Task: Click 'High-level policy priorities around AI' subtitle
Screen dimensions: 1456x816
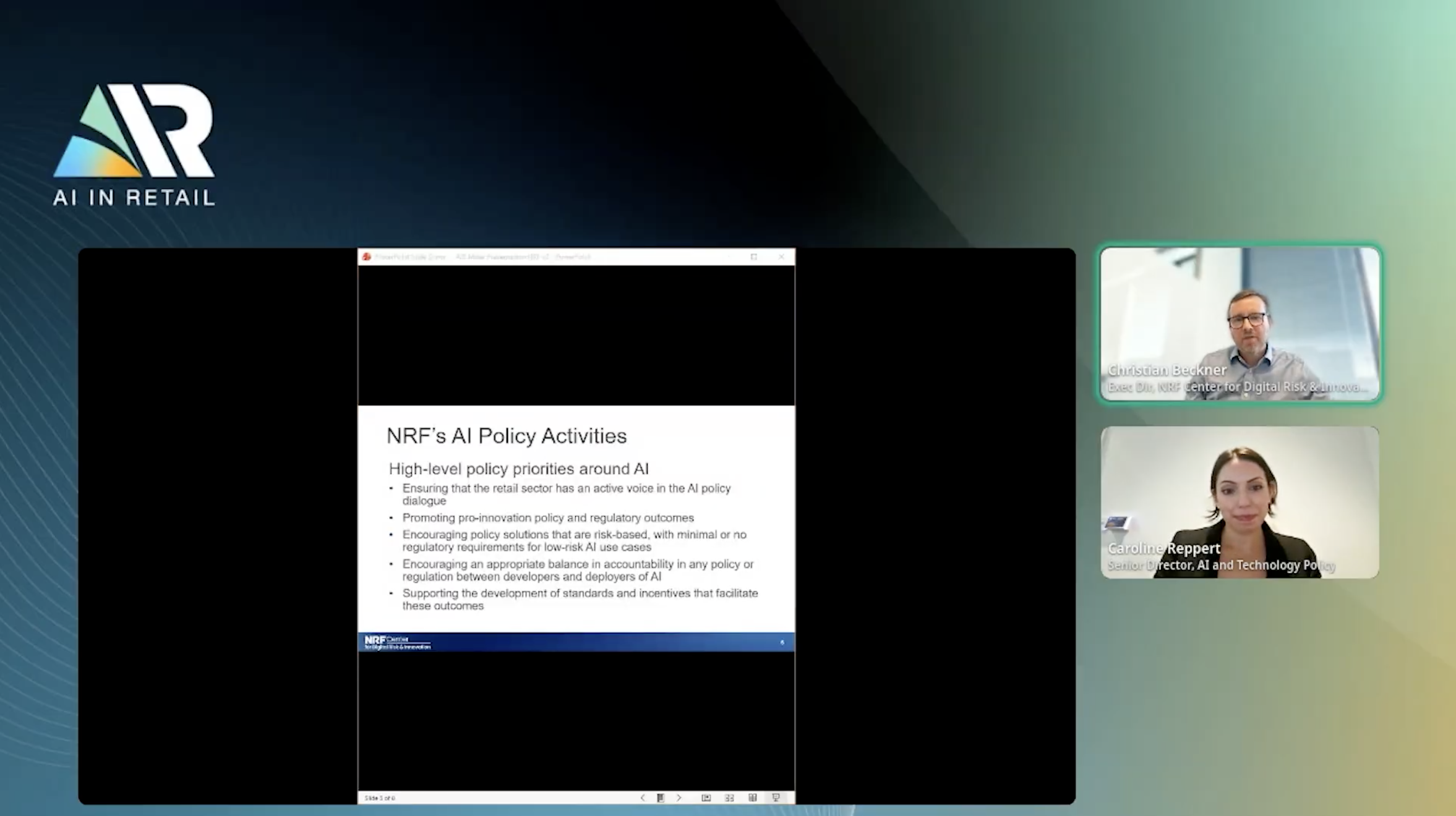Action: (x=518, y=469)
